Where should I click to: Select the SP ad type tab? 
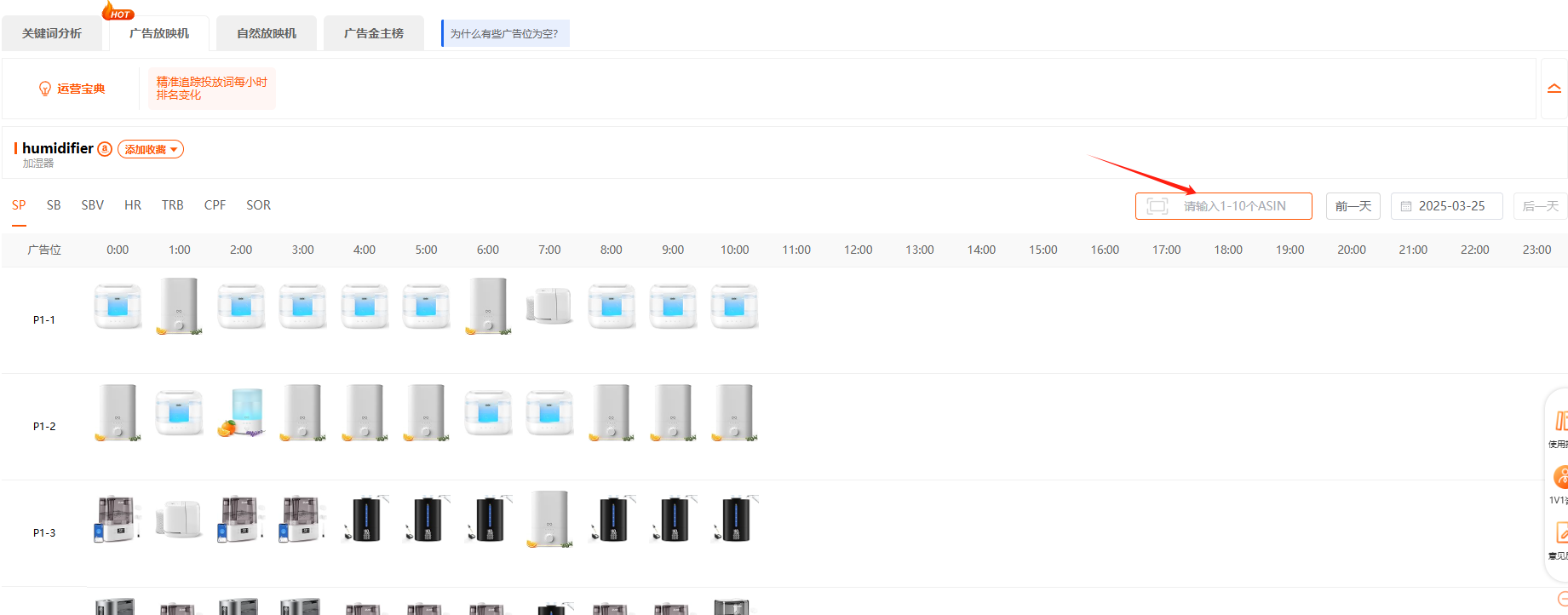(x=19, y=205)
